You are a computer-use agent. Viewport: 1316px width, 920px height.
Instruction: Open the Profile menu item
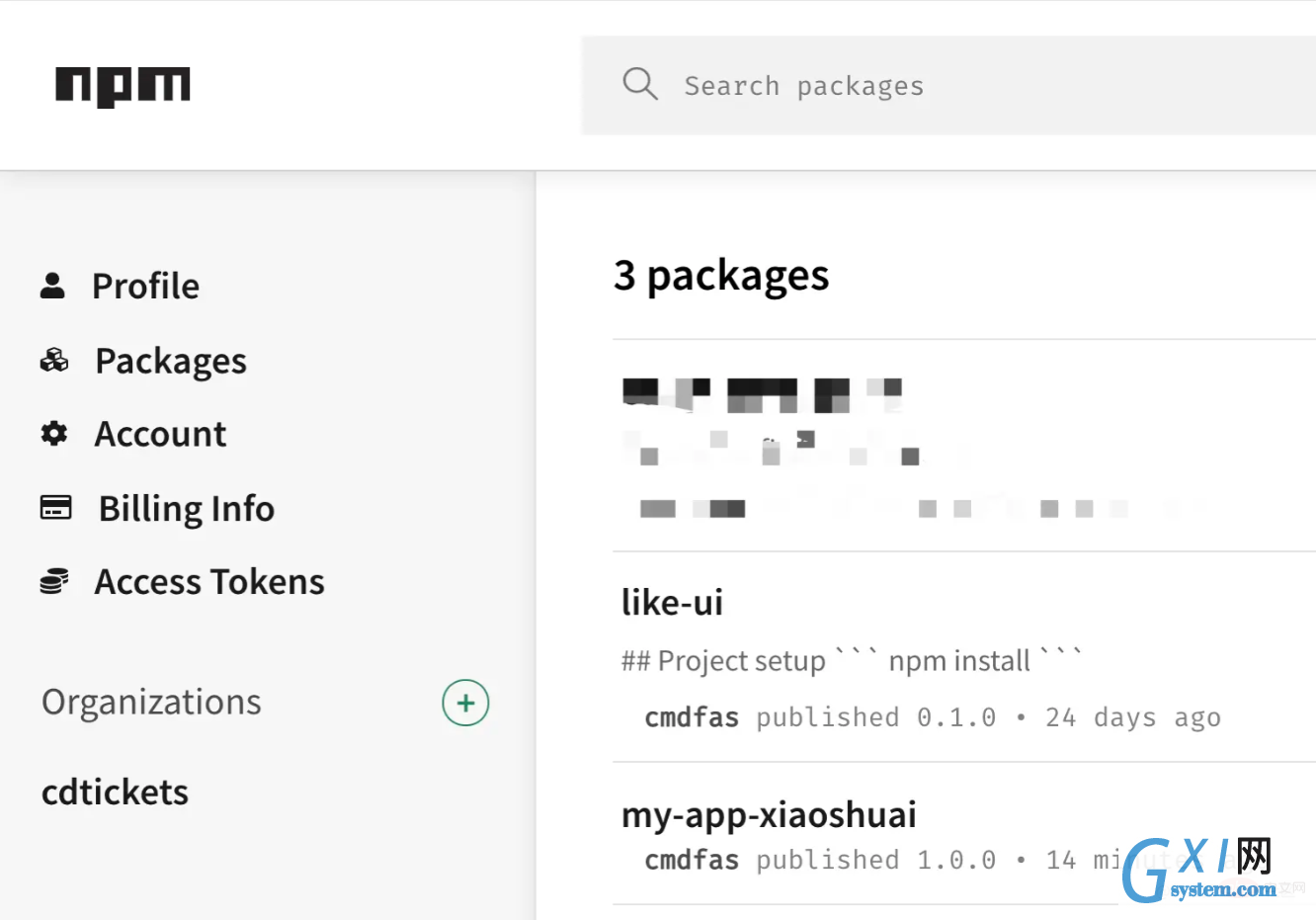pos(145,286)
